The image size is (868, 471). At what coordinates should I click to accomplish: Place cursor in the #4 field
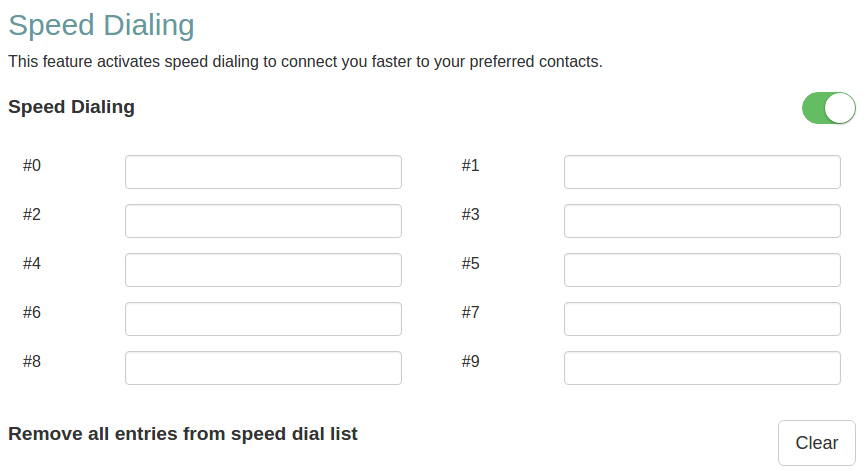click(x=263, y=270)
